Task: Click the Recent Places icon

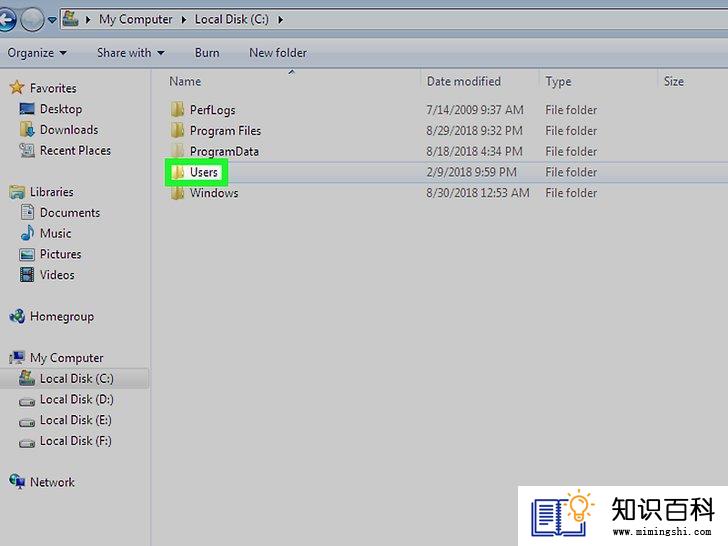Action: pos(27,150)
